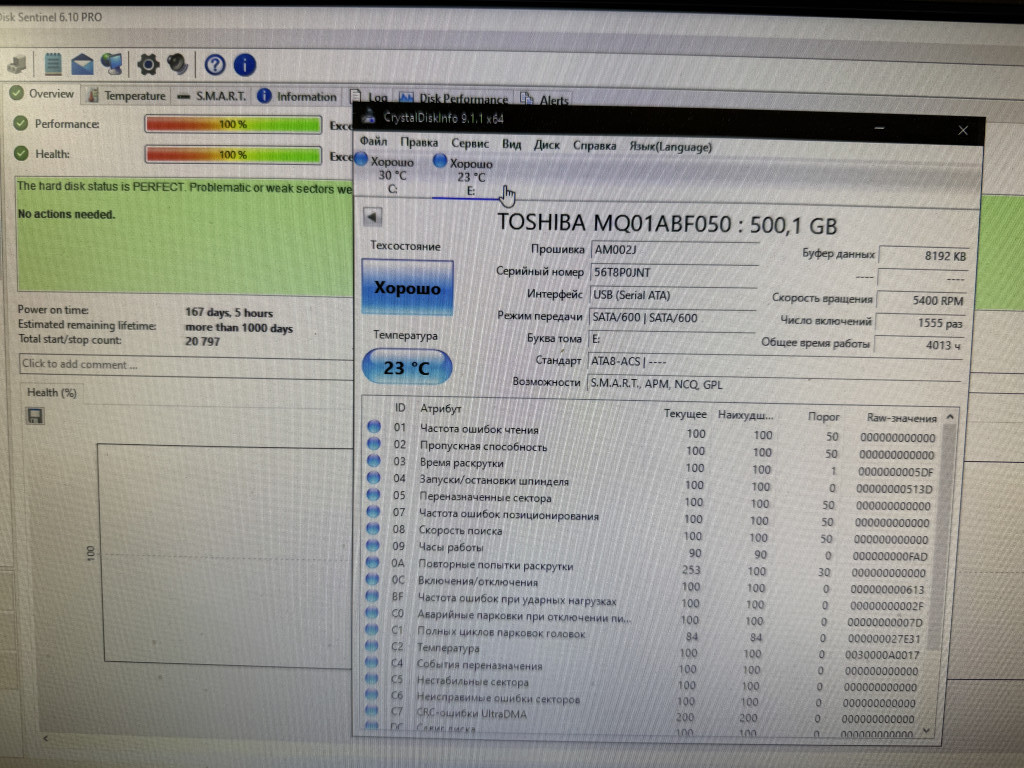1024x768 pixels.
Task: Open the Диск menu
Action: pos(546,145)
